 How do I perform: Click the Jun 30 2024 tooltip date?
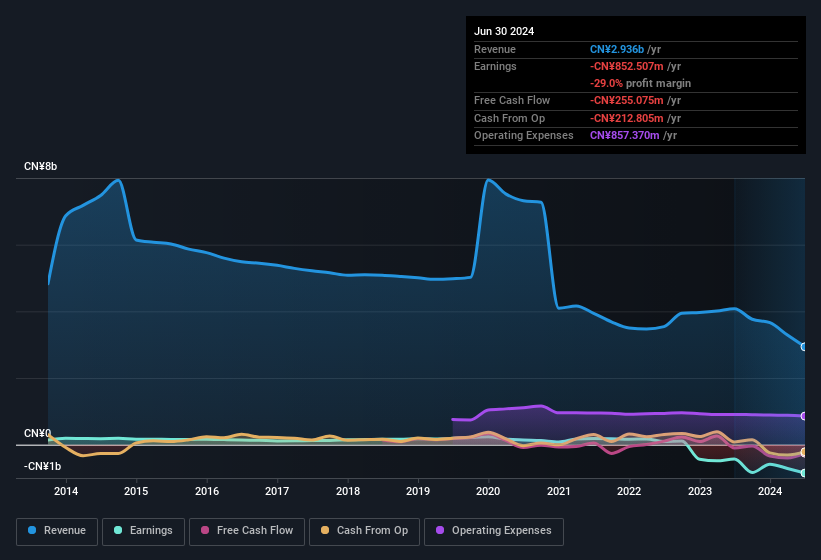(504, 31)
